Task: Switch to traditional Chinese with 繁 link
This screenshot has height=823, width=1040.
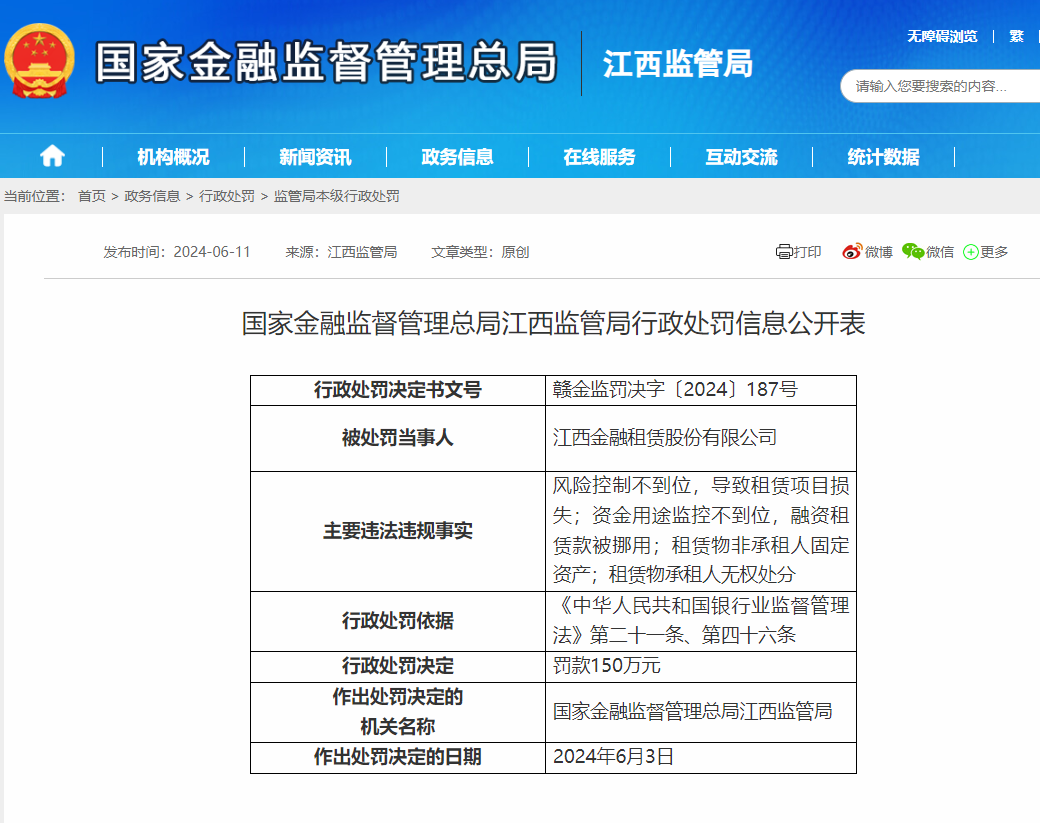Action: [1016, 36]
